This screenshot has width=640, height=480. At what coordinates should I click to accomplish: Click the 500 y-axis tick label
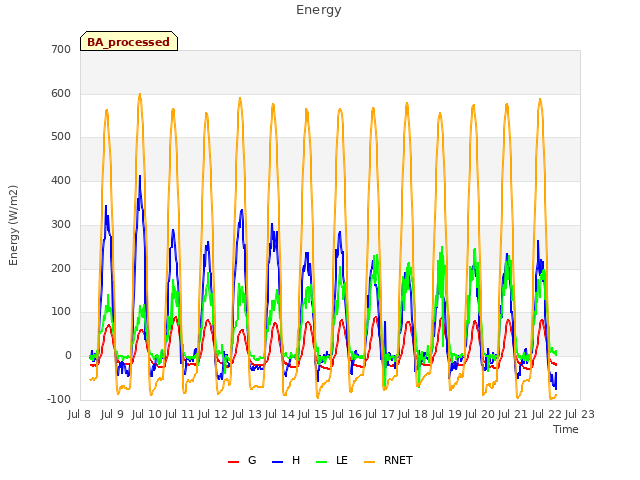pos(61,137)
